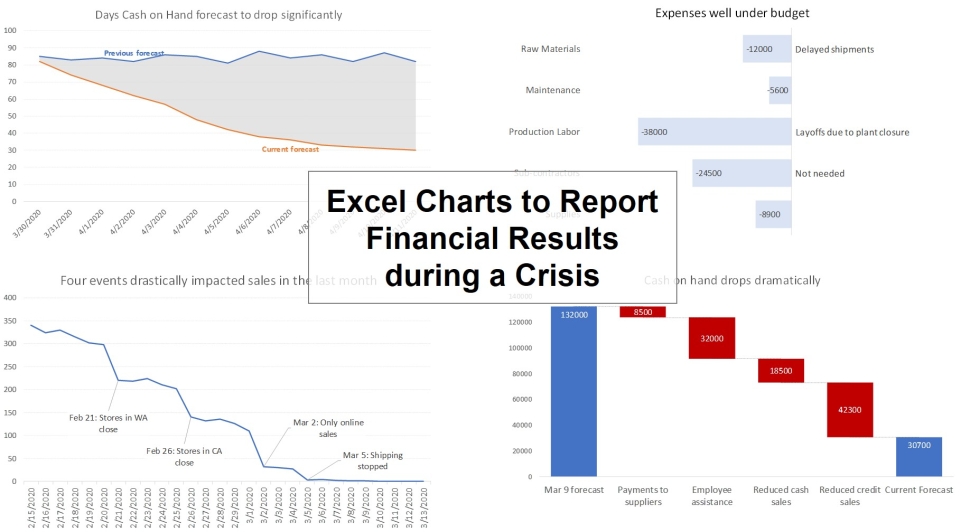This screenshot has height=532, width=960.
Task: Click the red 18500 Reduced cash sales block
Action: click(x=781, y=370)
